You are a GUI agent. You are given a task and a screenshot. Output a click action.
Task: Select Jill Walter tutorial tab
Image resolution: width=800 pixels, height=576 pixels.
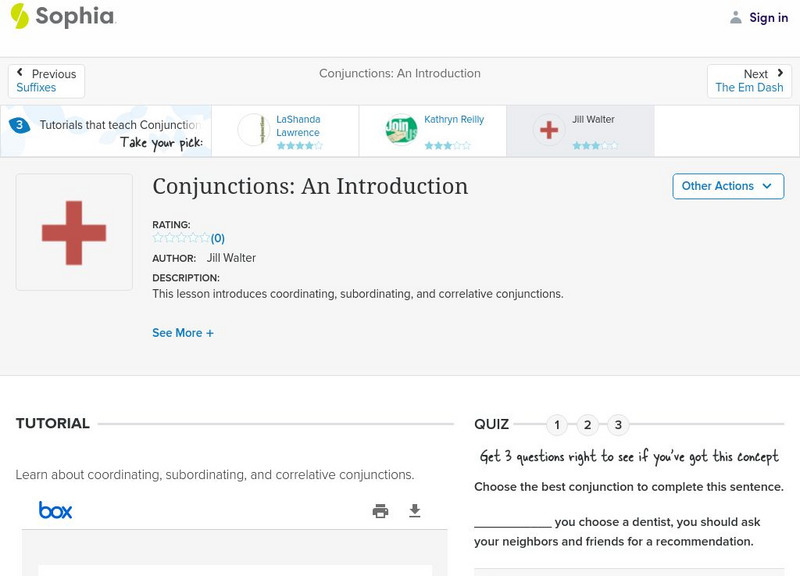click(x=580, y=131)
